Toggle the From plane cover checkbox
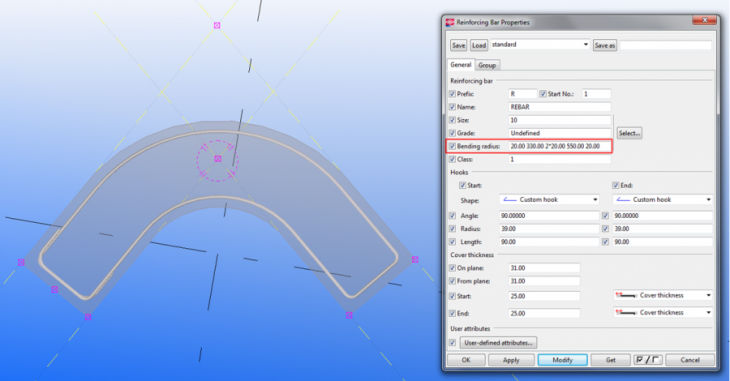Image resolution: width=730 pixels, height=381 pixels. pyautogui.click(x=452, y=281)
